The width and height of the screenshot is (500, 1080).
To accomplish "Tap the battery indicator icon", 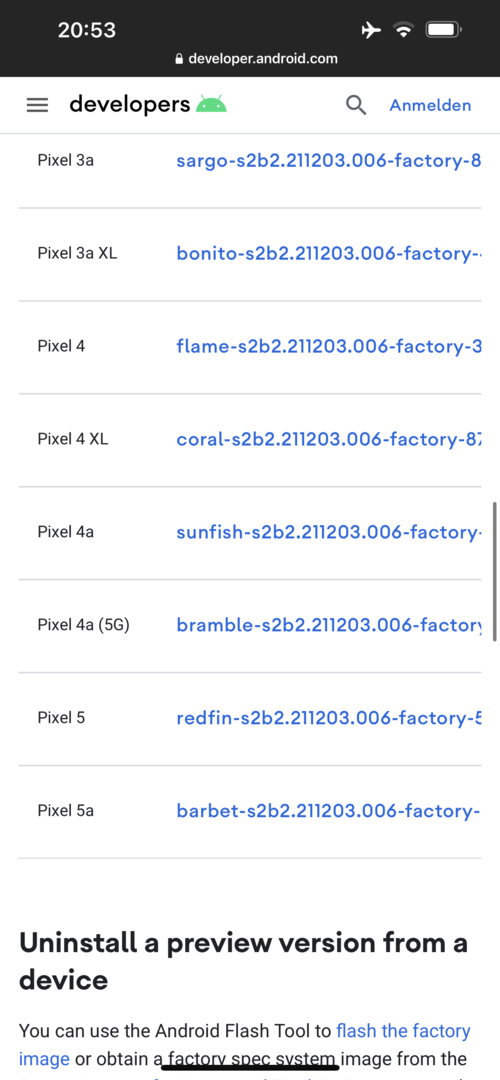I will [x=444, y=30].
